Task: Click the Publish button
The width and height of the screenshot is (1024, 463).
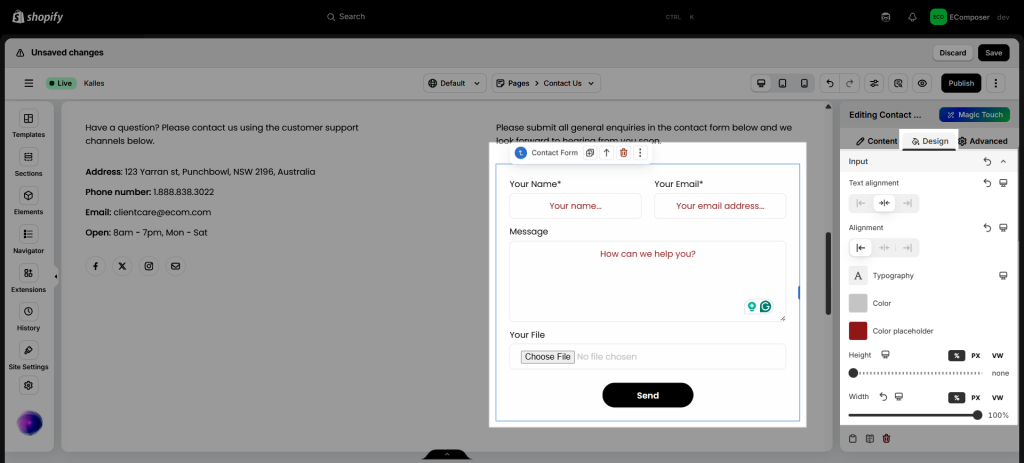Action: point(960,83)
